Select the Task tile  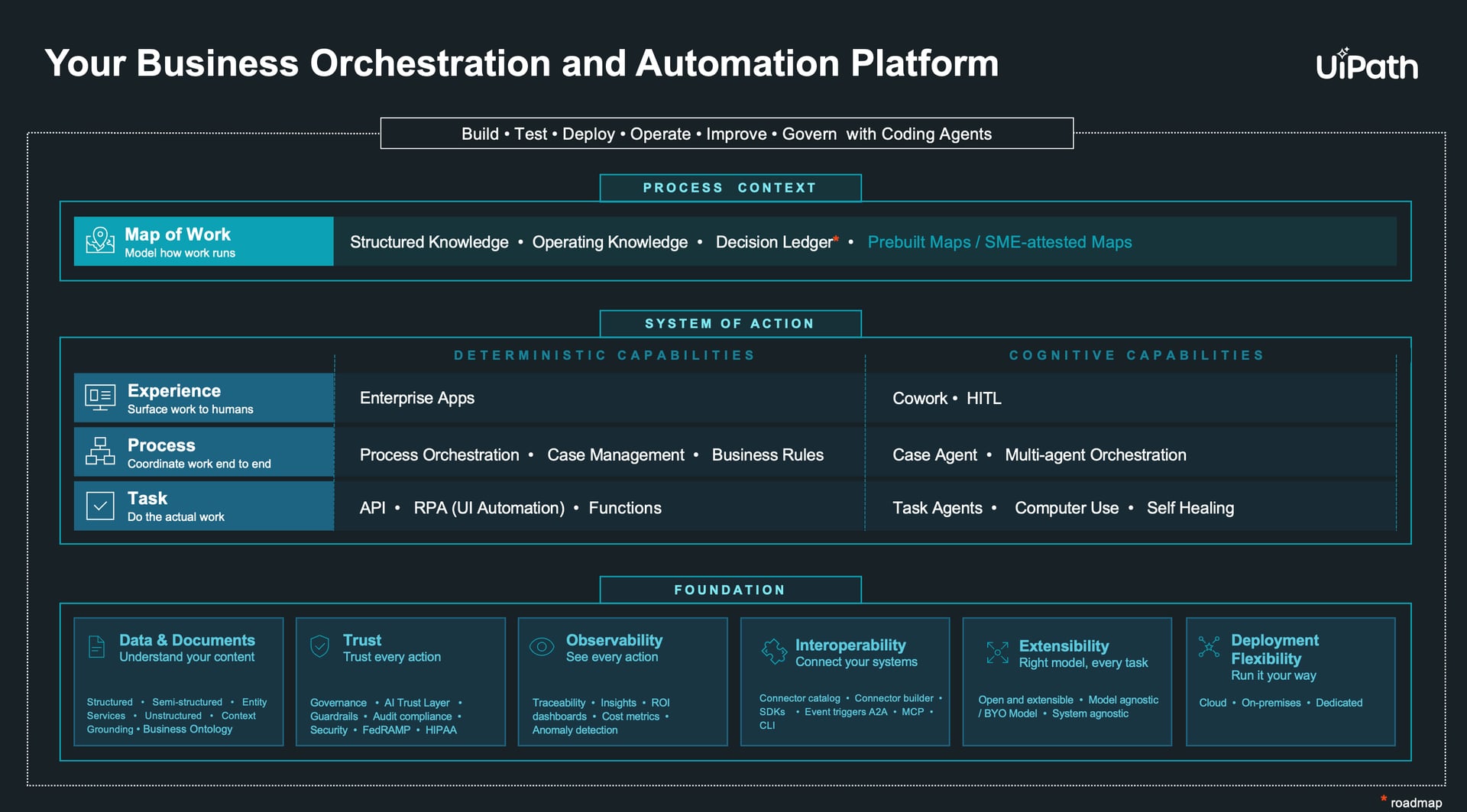[204, 506]
